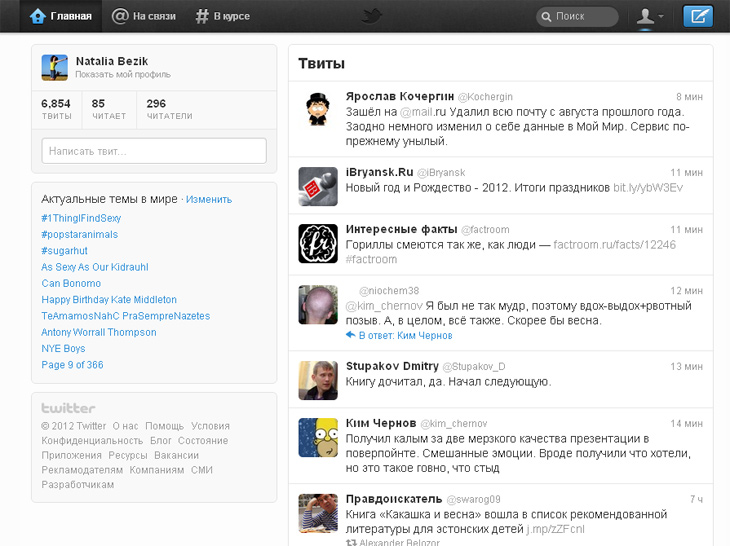Open the Разработчикам footer link
This screenshot has height=546, width=730.
pos(77,485)
